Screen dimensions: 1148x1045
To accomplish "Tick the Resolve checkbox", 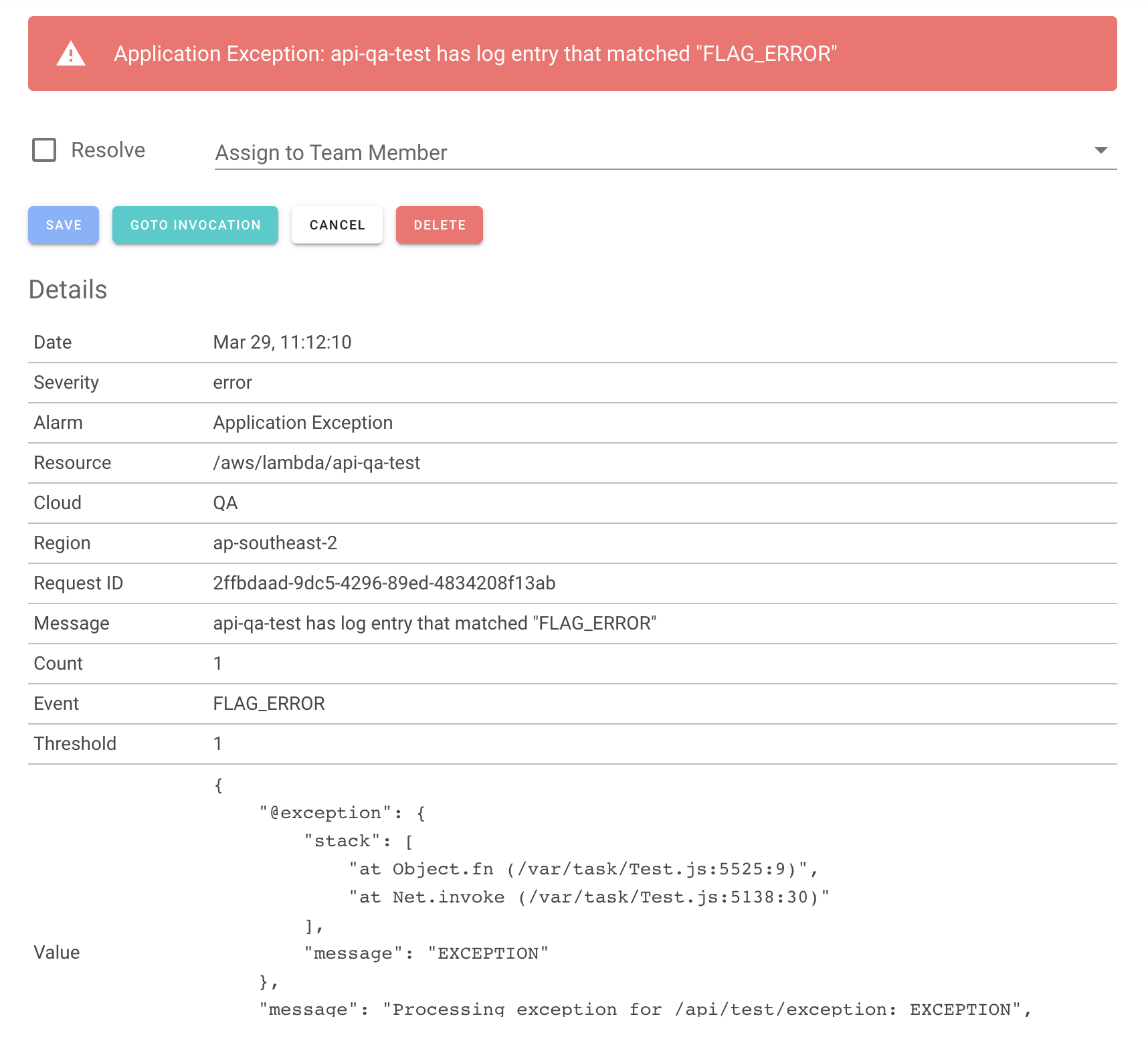I will coord(44,150).
